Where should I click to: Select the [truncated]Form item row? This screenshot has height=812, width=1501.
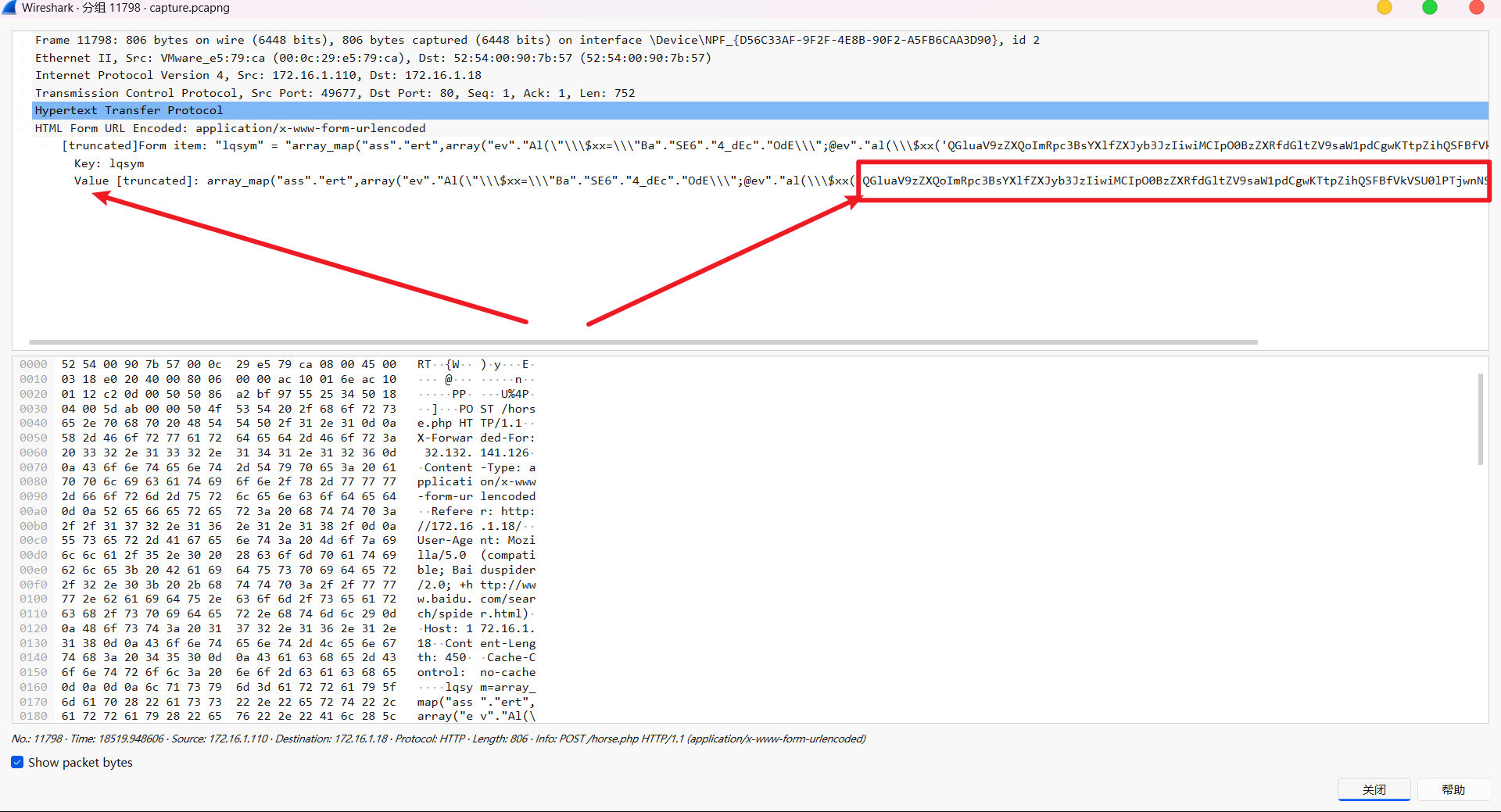point(774,145)
